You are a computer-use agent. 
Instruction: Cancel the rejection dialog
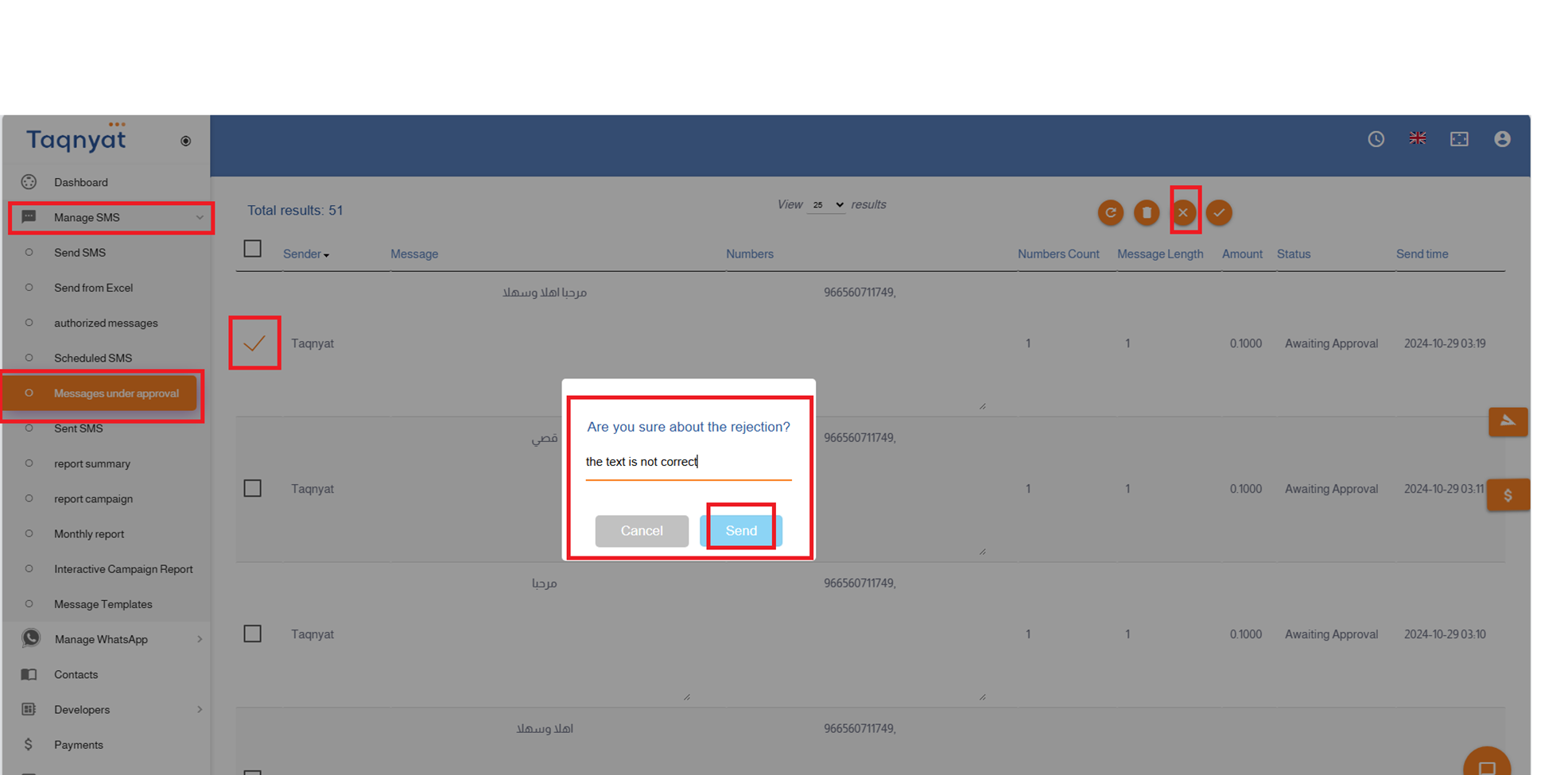[x=642, y=530]
